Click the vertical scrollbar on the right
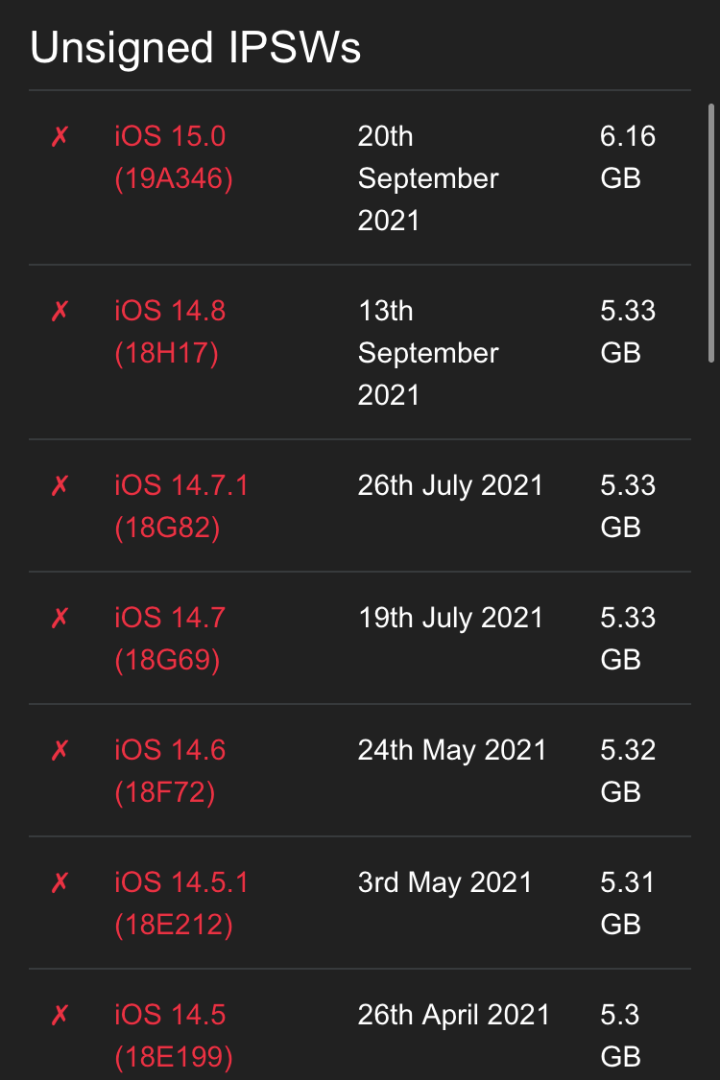Viewport: 720px width, 1080px height. (x=711, y=232)
